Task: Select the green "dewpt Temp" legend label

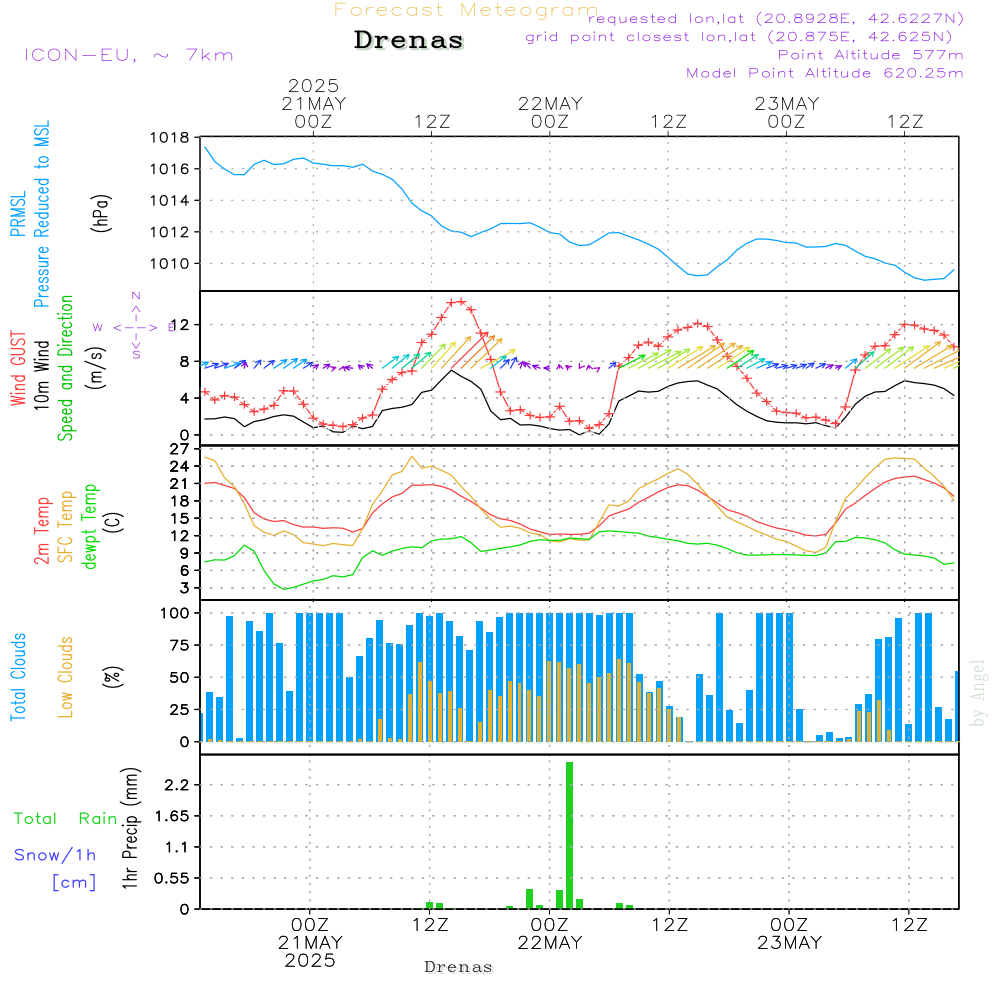Action: pos(89,526)
